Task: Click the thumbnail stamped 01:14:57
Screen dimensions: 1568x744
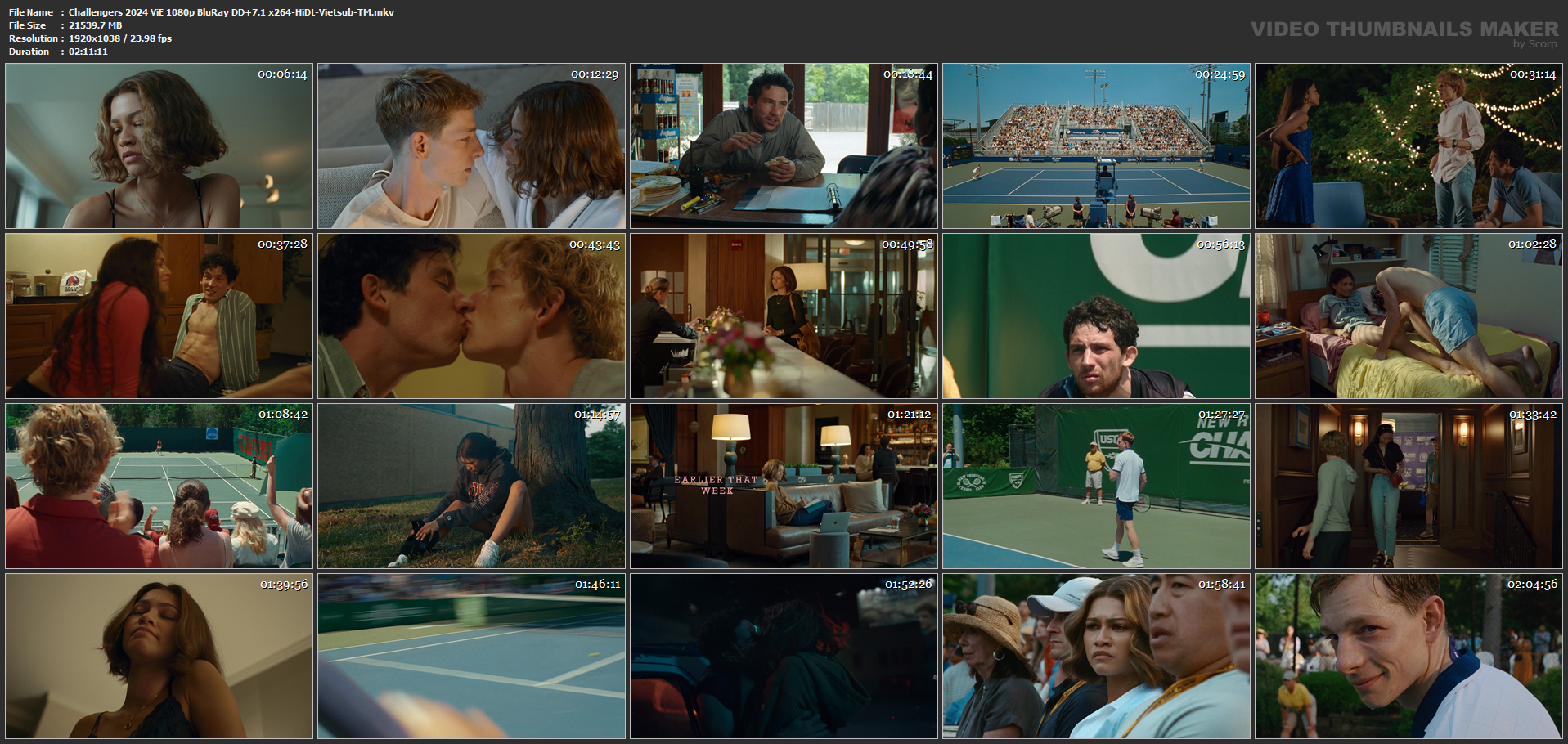Action: [x=472, y=486]
